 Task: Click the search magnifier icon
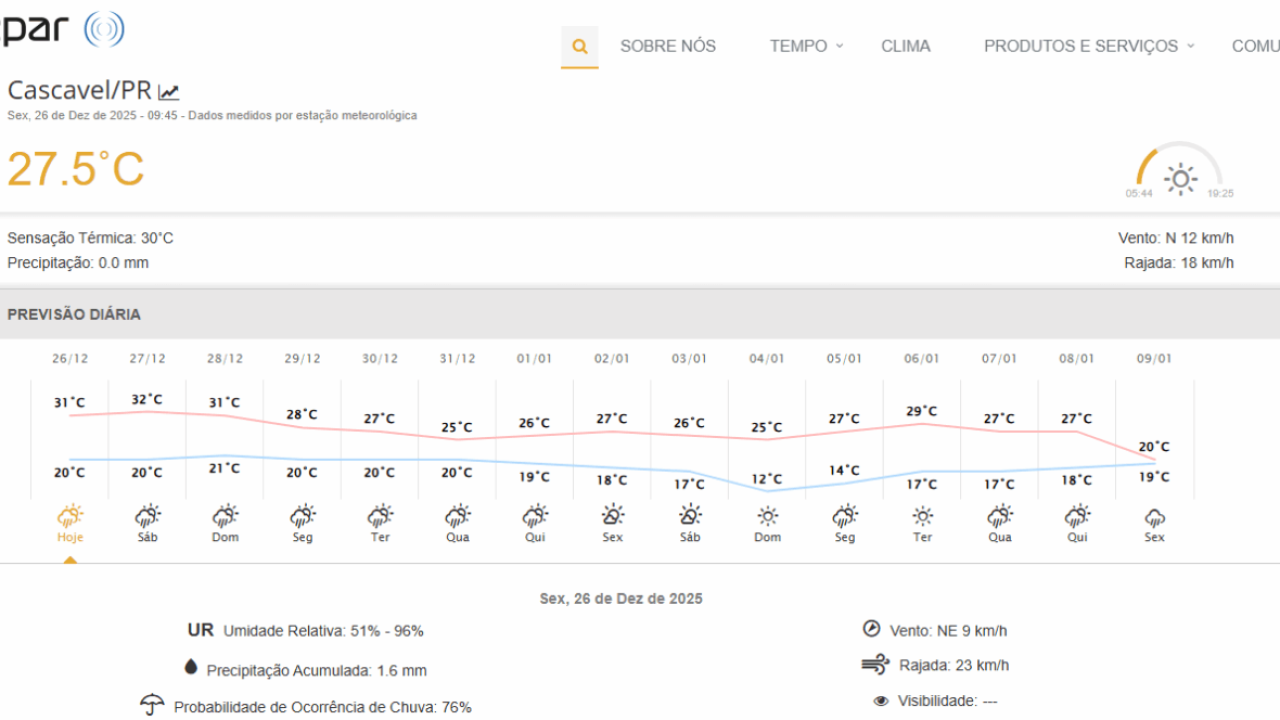579,46
